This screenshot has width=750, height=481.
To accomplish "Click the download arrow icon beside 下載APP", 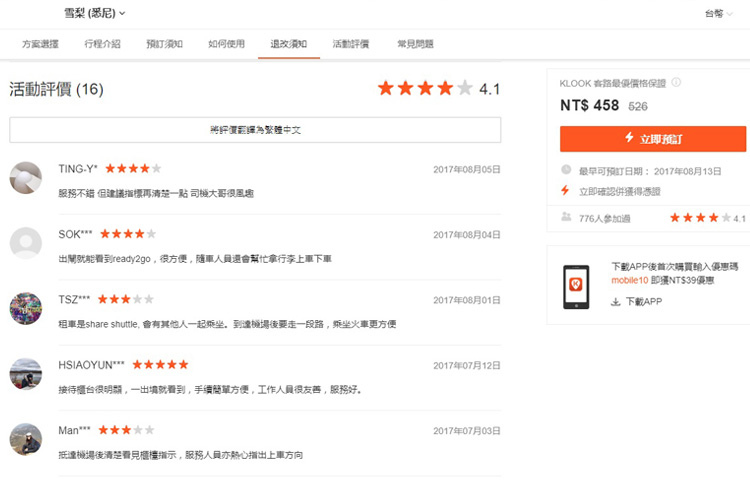I will pyautogui.click(x=616, y=302).
